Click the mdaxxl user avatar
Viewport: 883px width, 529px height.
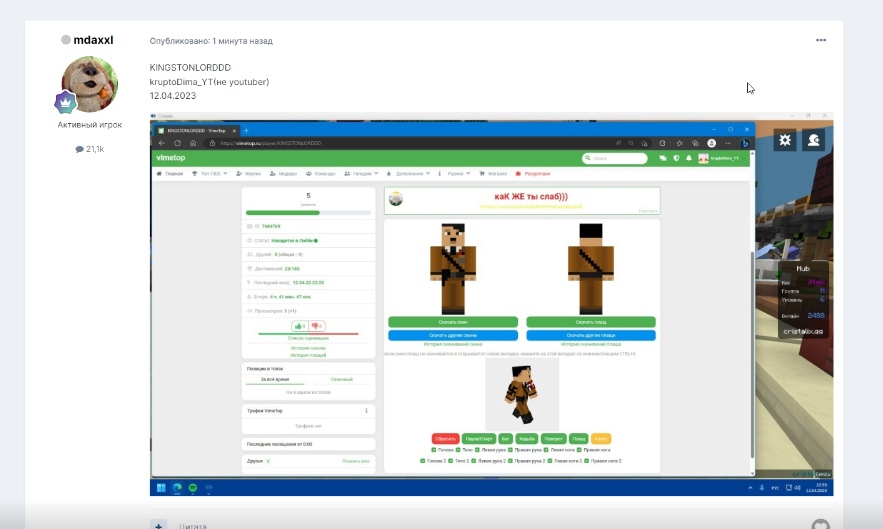click(90, 84)
